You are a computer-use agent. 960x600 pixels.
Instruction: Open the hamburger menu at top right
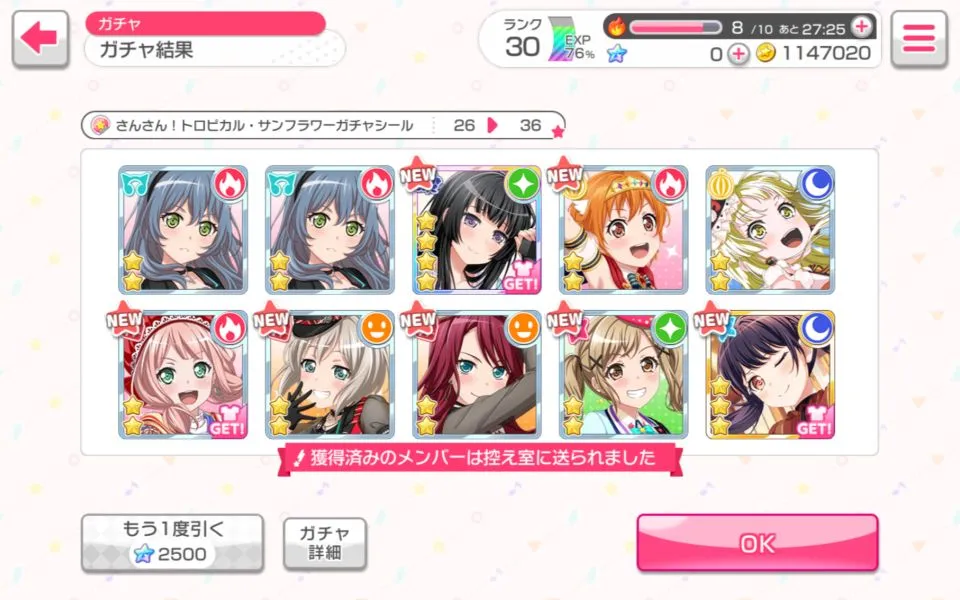tap(918, 39)
